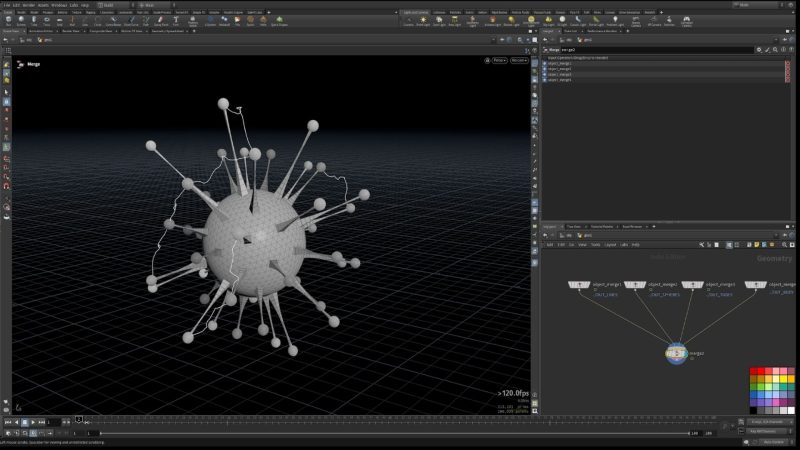The height and width of the screenshot is (450, 800).
Task: Toggle checkbox for second object_merge input
Action: point(545,69)
